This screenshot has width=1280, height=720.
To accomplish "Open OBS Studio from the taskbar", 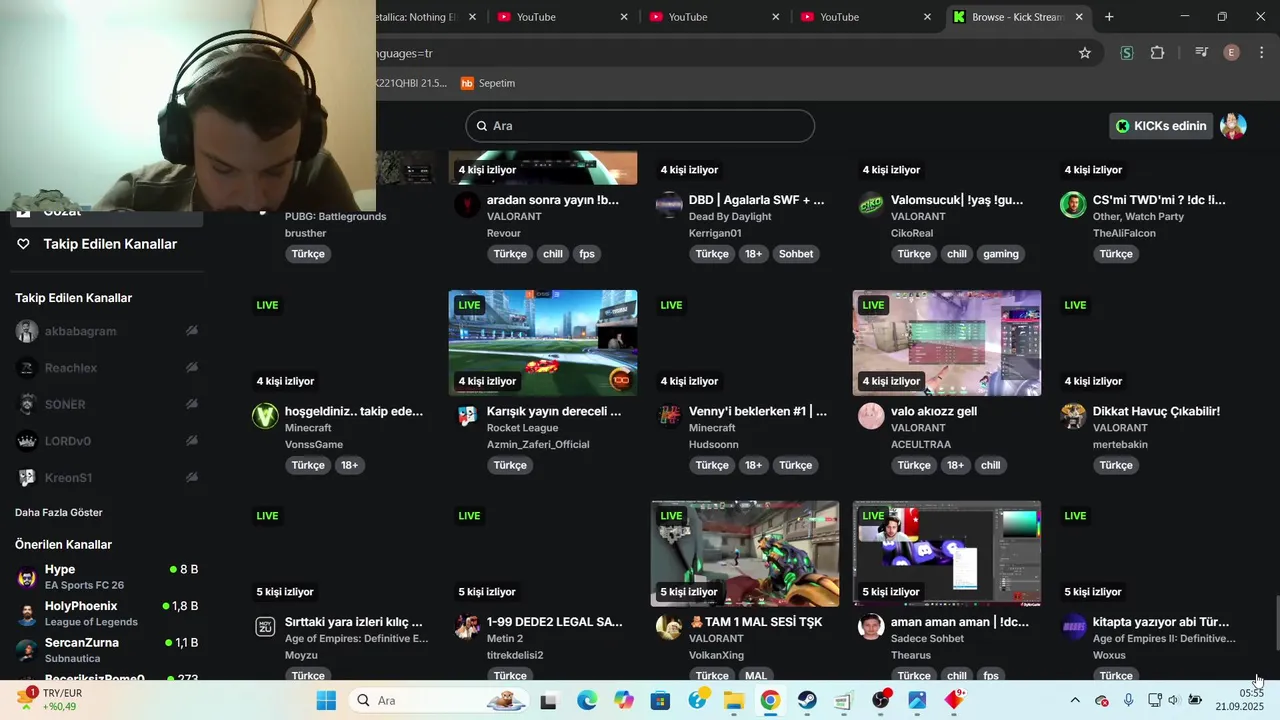I will click(x=881, y=700).
